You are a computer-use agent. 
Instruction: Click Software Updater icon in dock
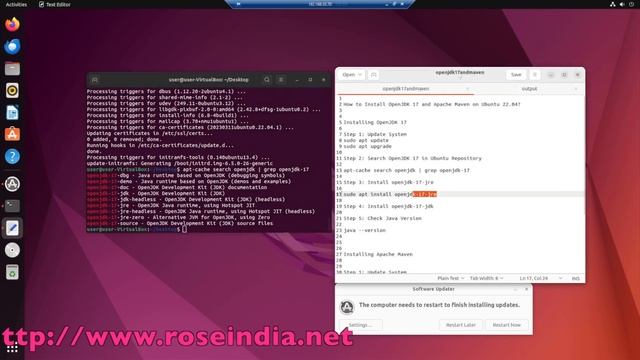[x=12, y=184]
